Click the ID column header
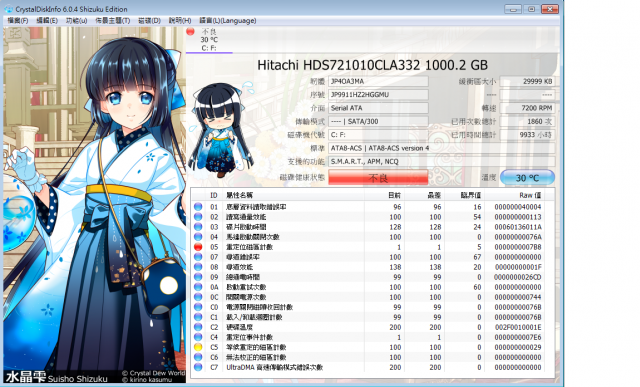This screenshot has width=640, height=387. pyautogui.click(x=214, y=196)
